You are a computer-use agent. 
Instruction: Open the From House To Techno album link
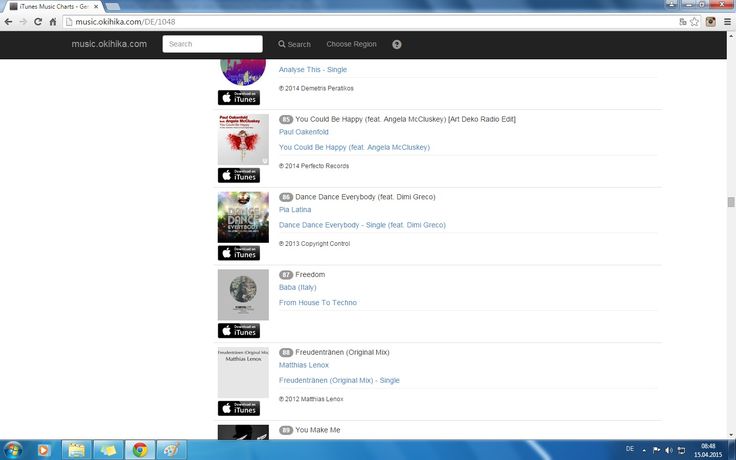318,303
